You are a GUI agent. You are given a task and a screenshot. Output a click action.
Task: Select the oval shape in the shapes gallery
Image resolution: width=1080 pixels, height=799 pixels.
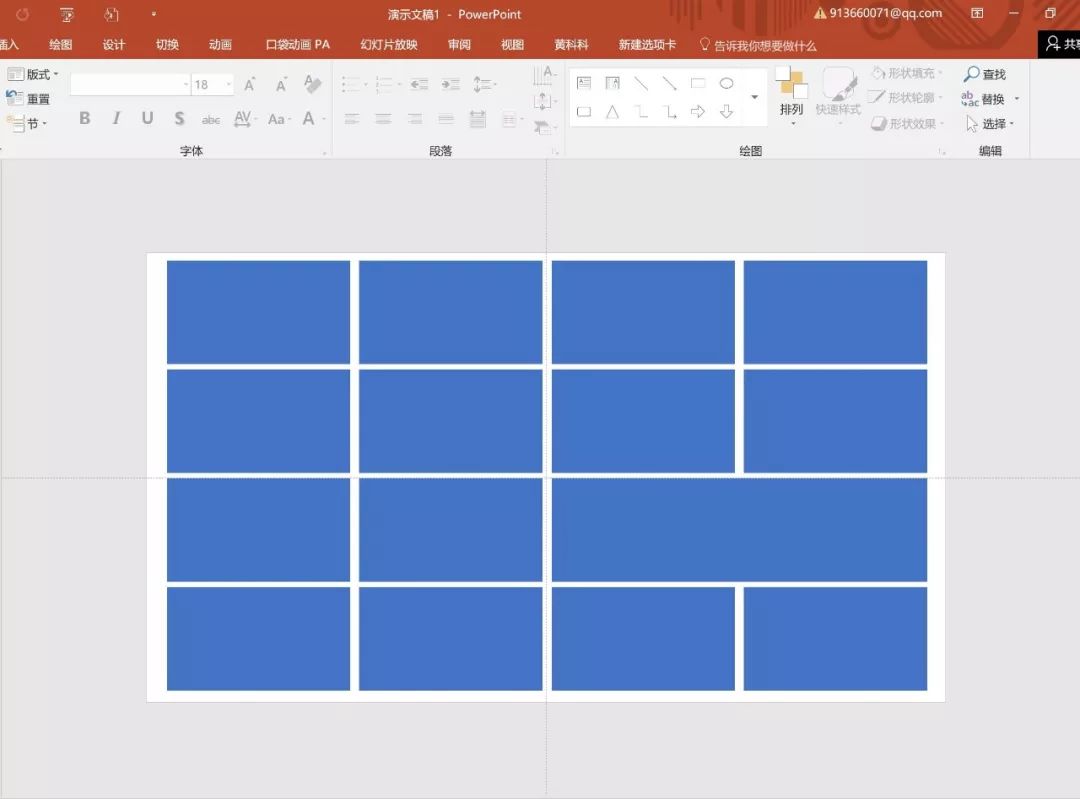(726, 83)
